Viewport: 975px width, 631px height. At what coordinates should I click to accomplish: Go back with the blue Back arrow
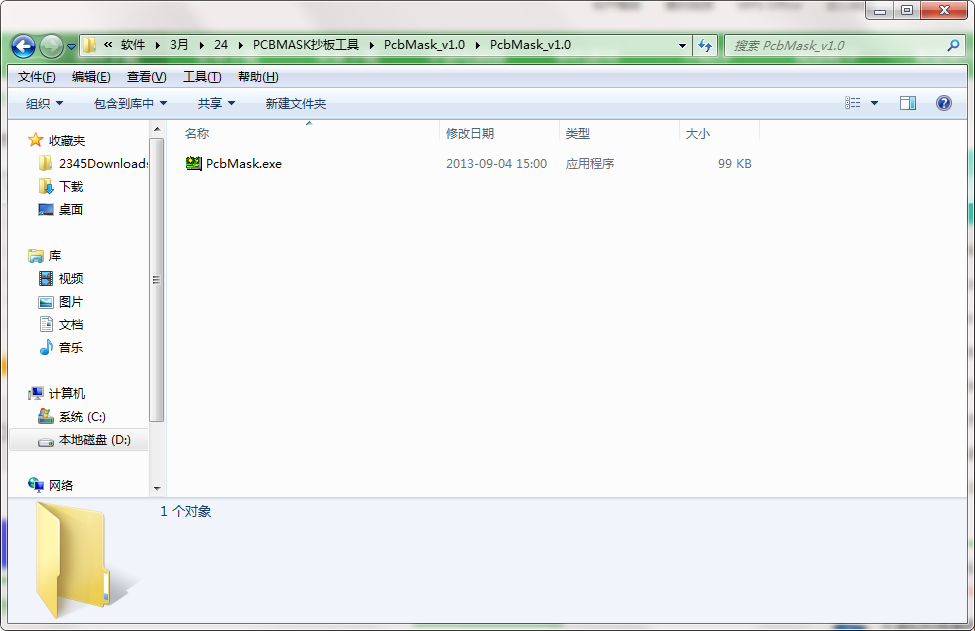coord(24,46)
